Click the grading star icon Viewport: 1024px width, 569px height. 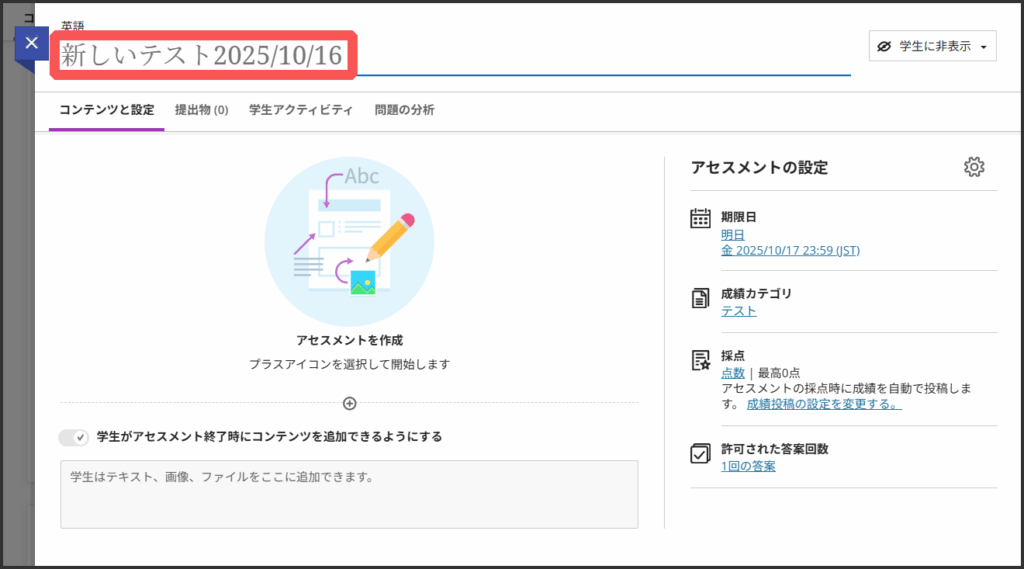click(701, 359)
